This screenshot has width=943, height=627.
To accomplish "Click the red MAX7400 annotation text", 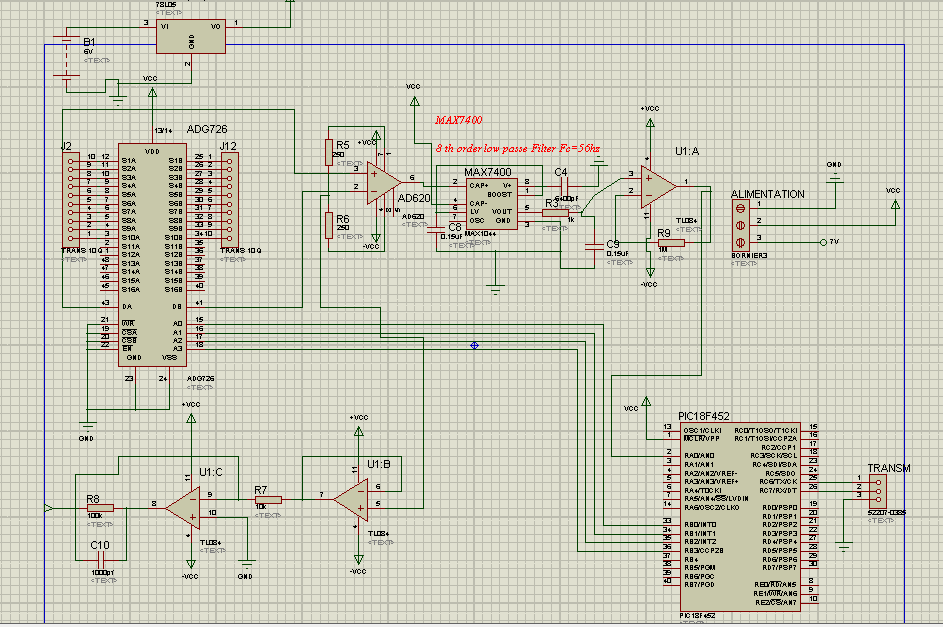I will click(458, 120).
